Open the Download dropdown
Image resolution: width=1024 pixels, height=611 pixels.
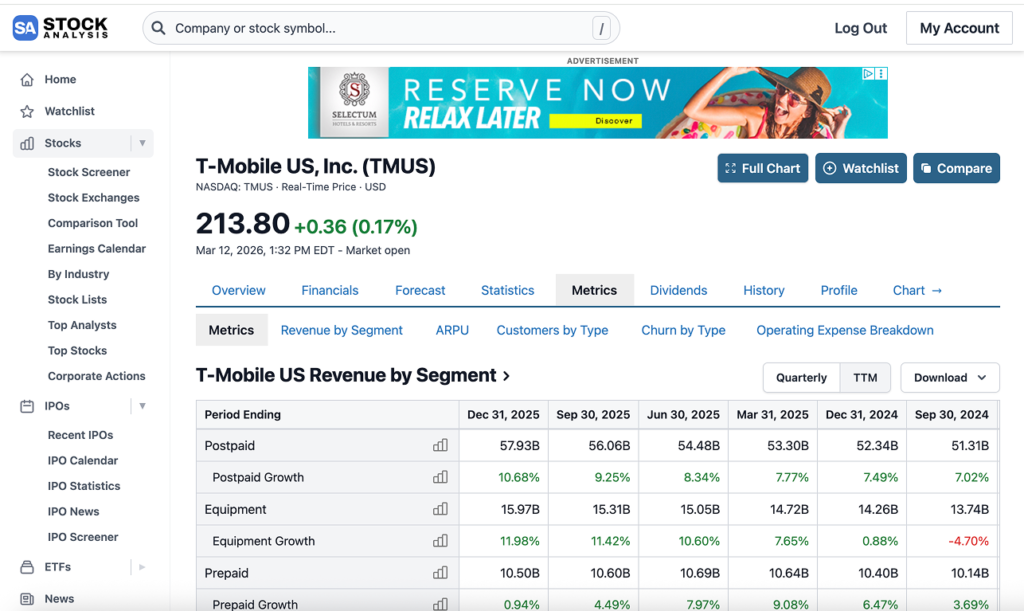pyautogui.click(x=949, y=378)
